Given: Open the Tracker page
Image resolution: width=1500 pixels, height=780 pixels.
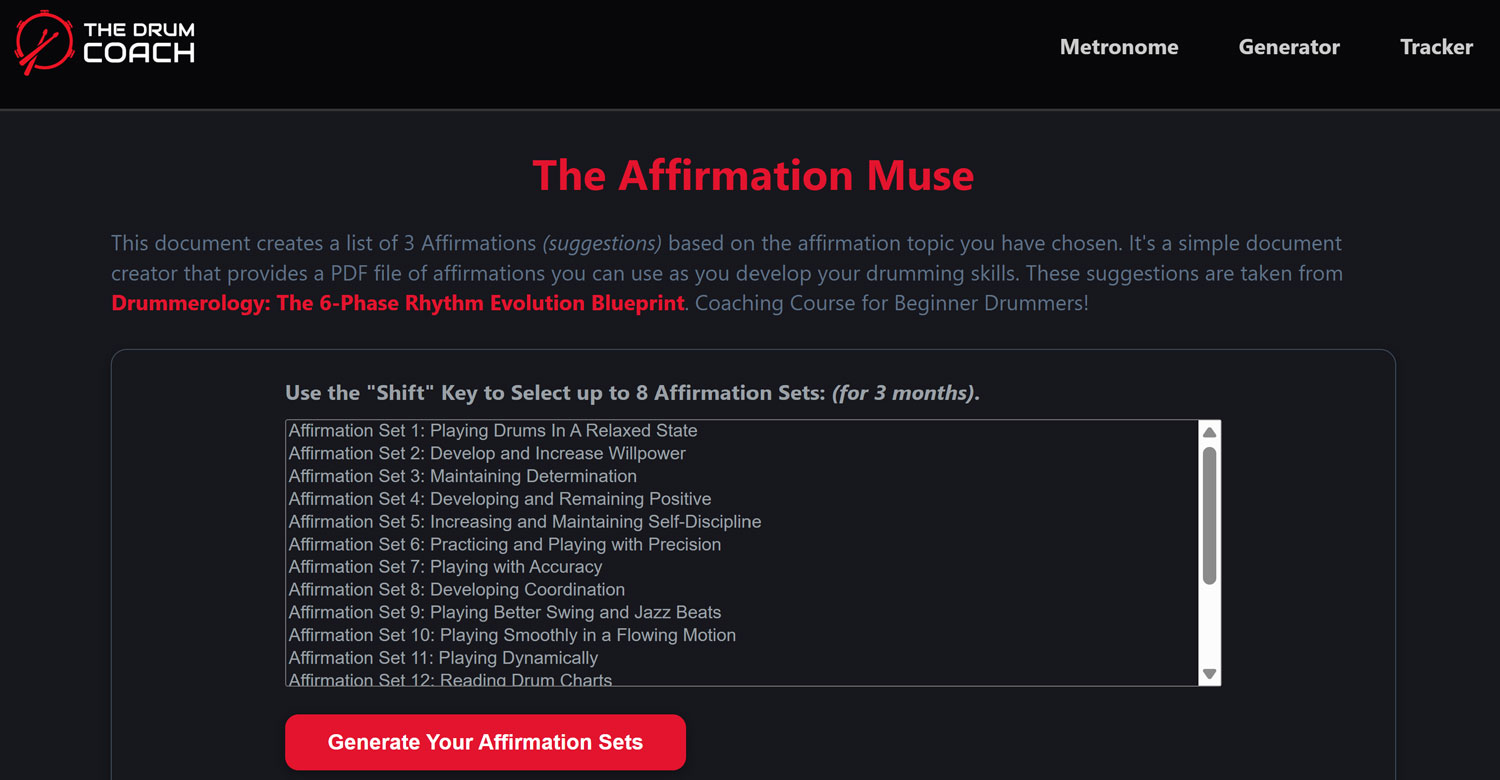Looking at the screenshot, I should [x=1436, y=47].
